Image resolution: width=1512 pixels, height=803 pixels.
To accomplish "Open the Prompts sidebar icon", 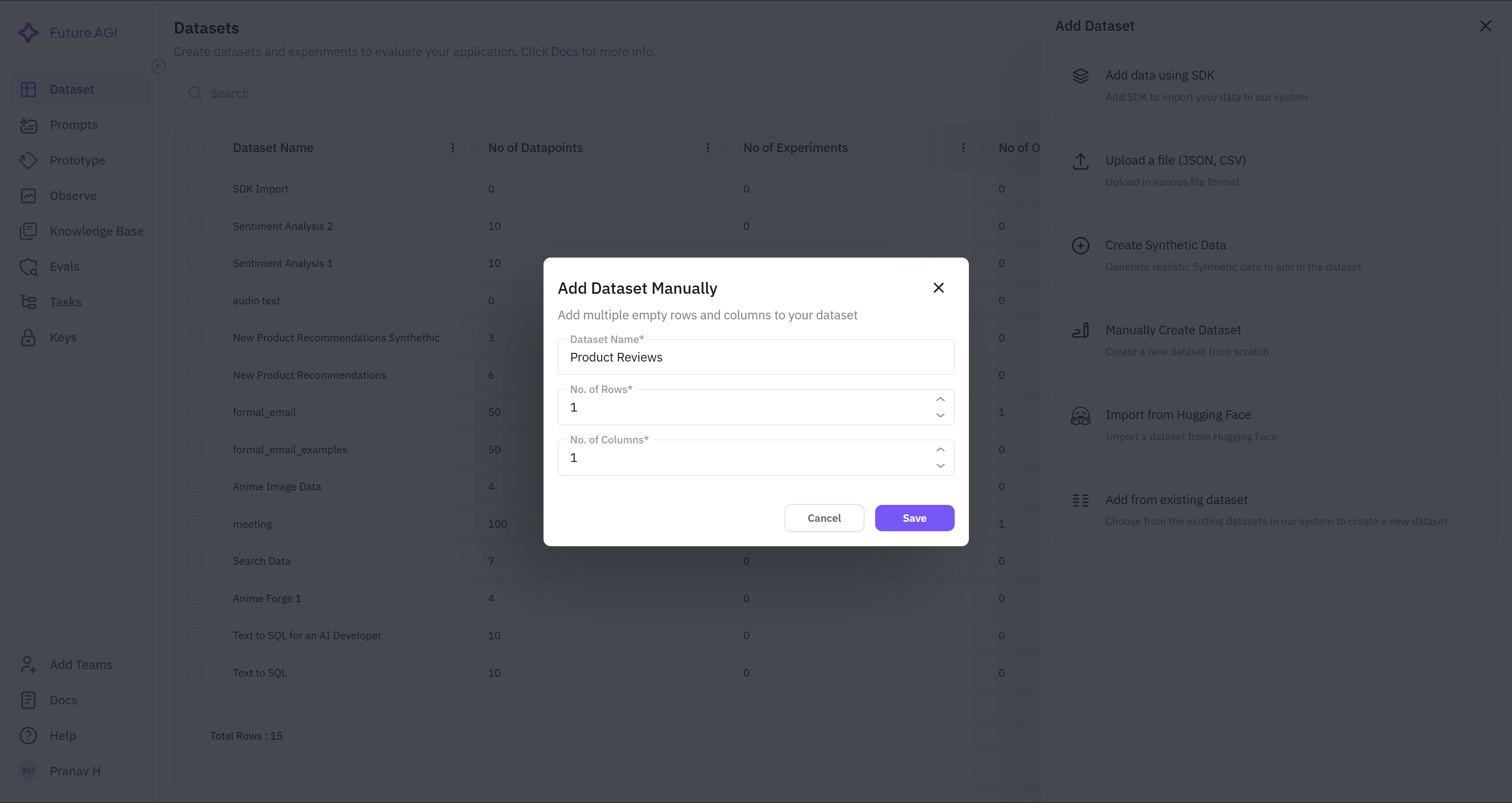I will tap(28, 125).
